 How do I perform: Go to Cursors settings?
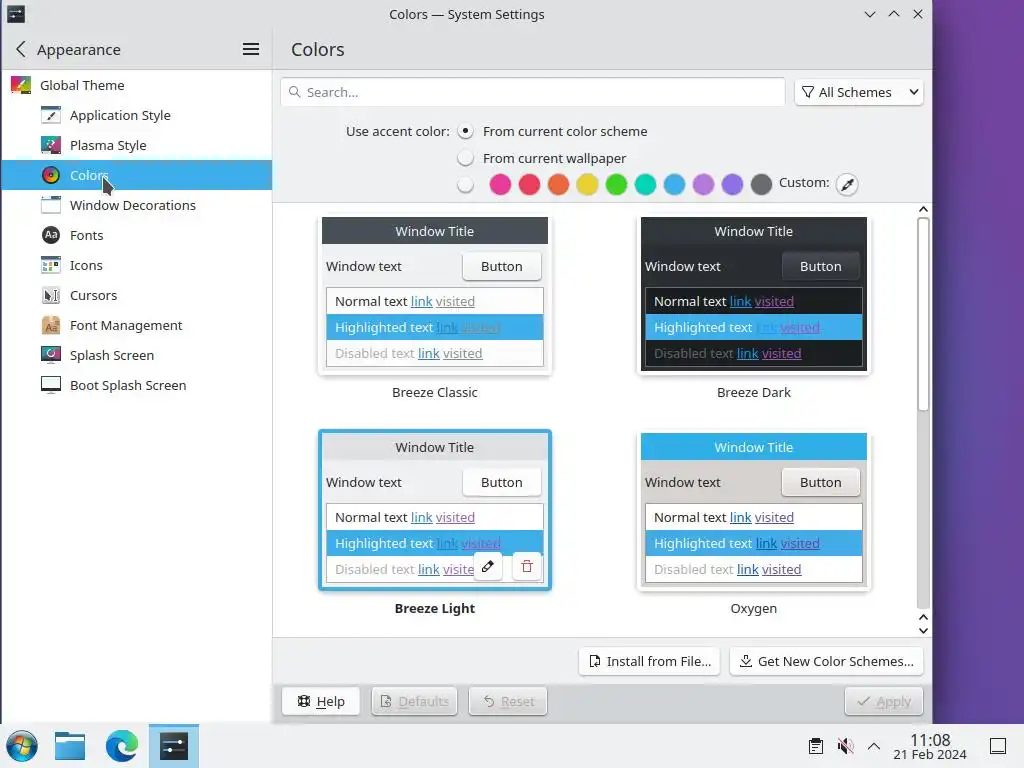(x=93, y=295)
